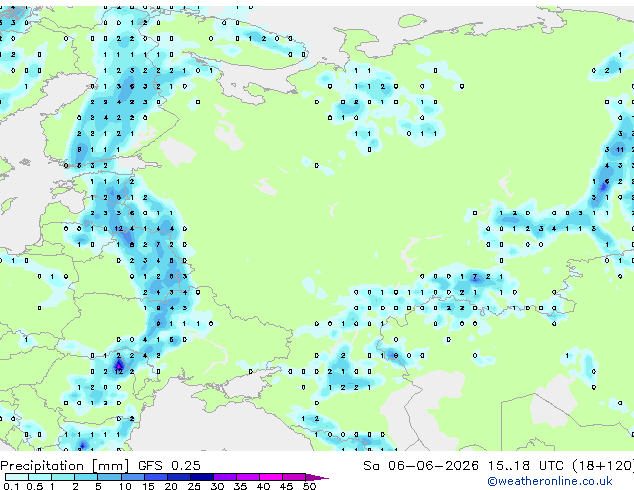Click the legend label '25'
Screen dimensions: 634x490
pos(194,486)
